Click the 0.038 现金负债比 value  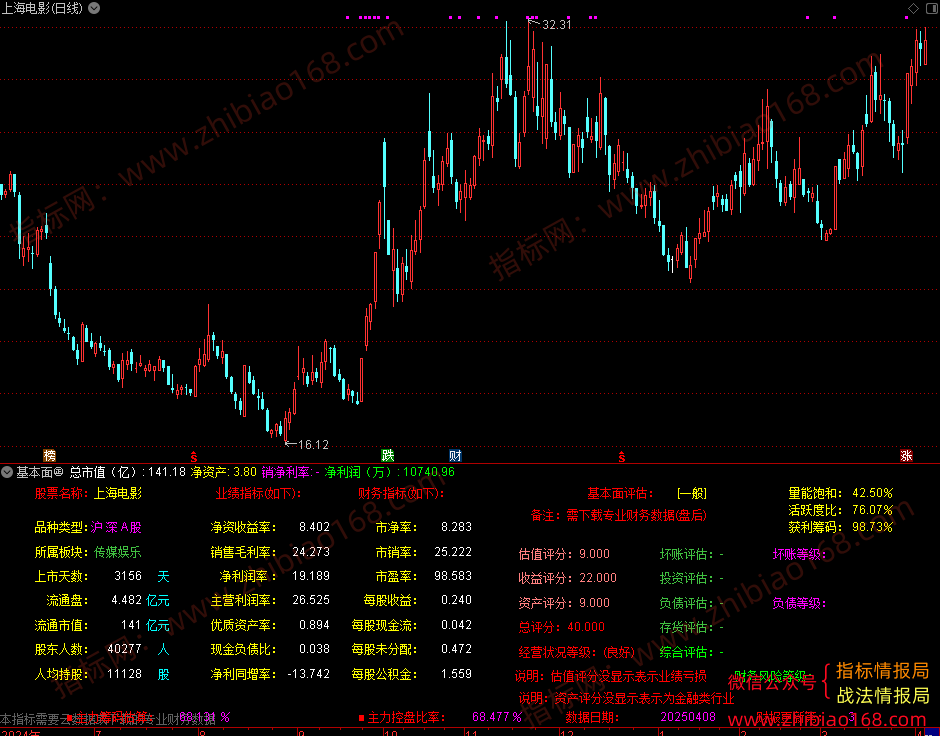coord(315,649)
